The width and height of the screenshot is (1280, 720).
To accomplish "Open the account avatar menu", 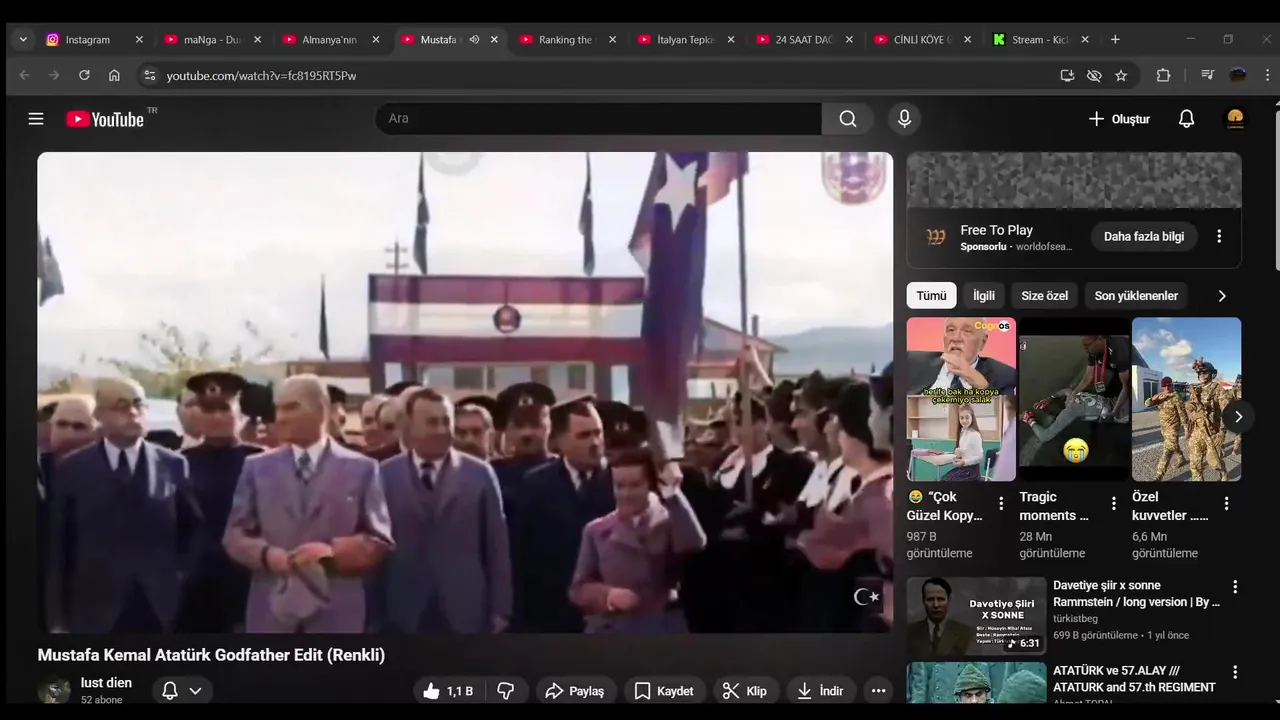I will [x=1235, y=119].
